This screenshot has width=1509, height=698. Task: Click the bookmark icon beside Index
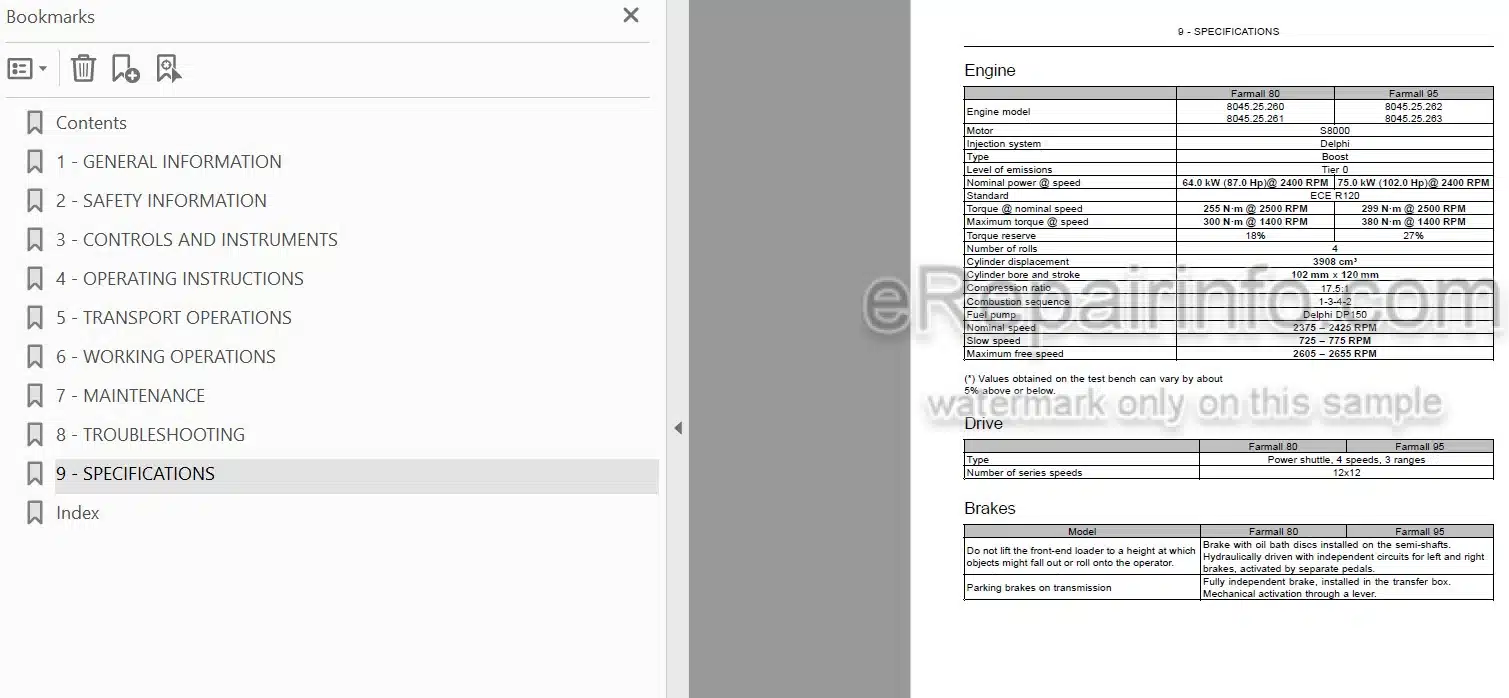tap(35, 513)
